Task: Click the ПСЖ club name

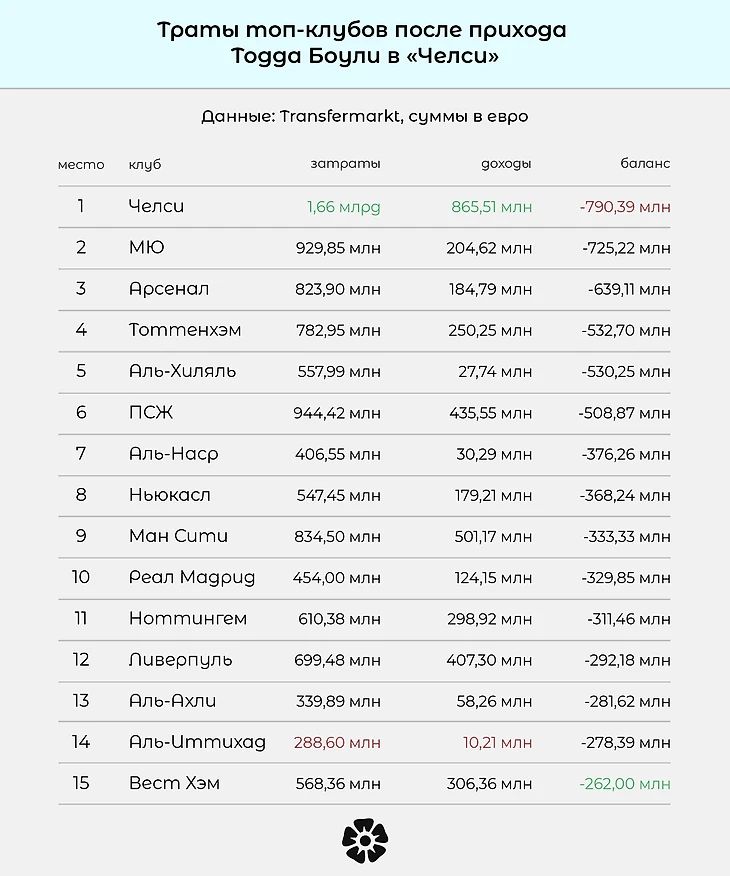Action: [x=151, y=412]
